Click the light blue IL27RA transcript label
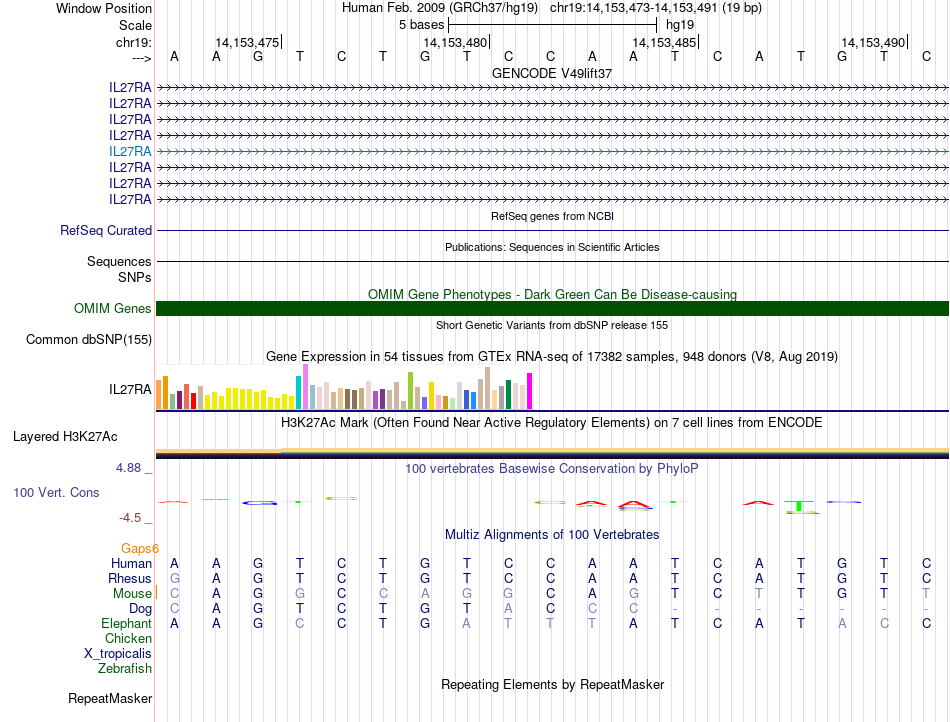The image size is (950, 722). pos(130,151)
